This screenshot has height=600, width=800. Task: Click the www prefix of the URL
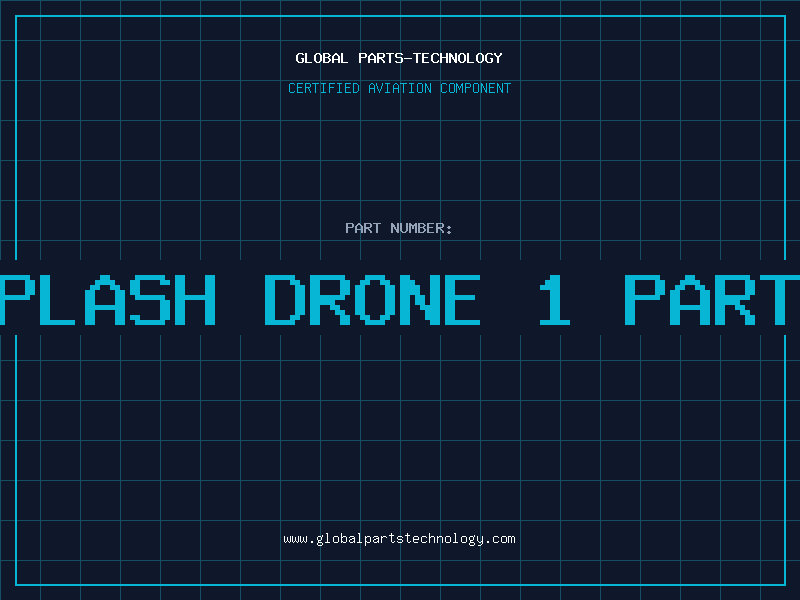pyautogui.click(x=295, y=540)
